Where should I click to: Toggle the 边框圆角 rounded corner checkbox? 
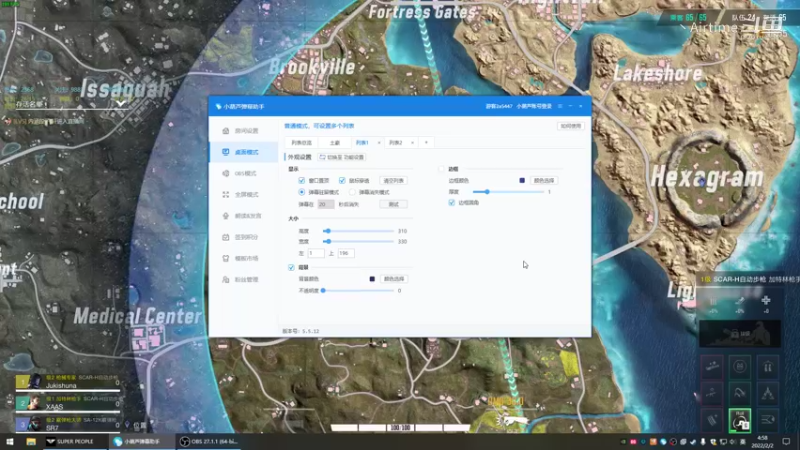452,203
